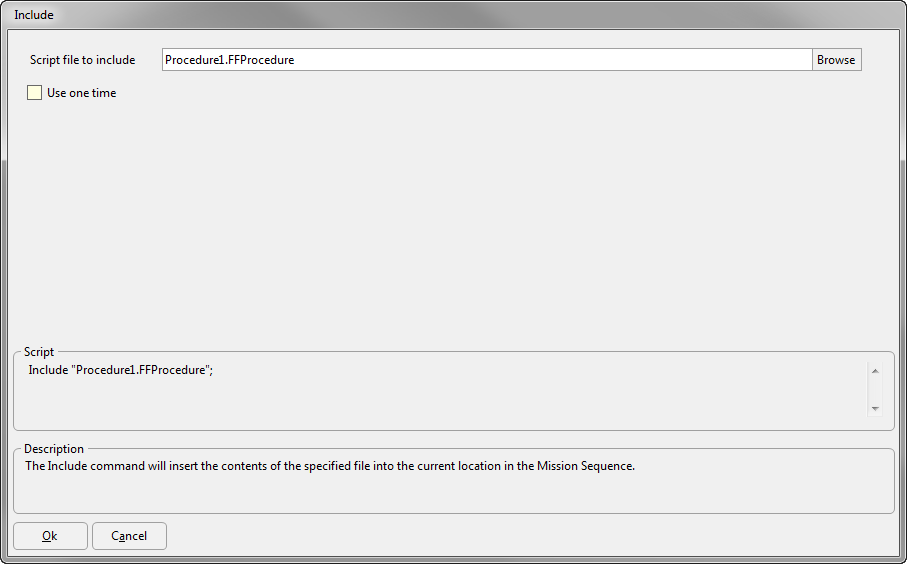Click the Include window title bar
Viewport: 907px width, 564px height.
click(x=454, y=14)
